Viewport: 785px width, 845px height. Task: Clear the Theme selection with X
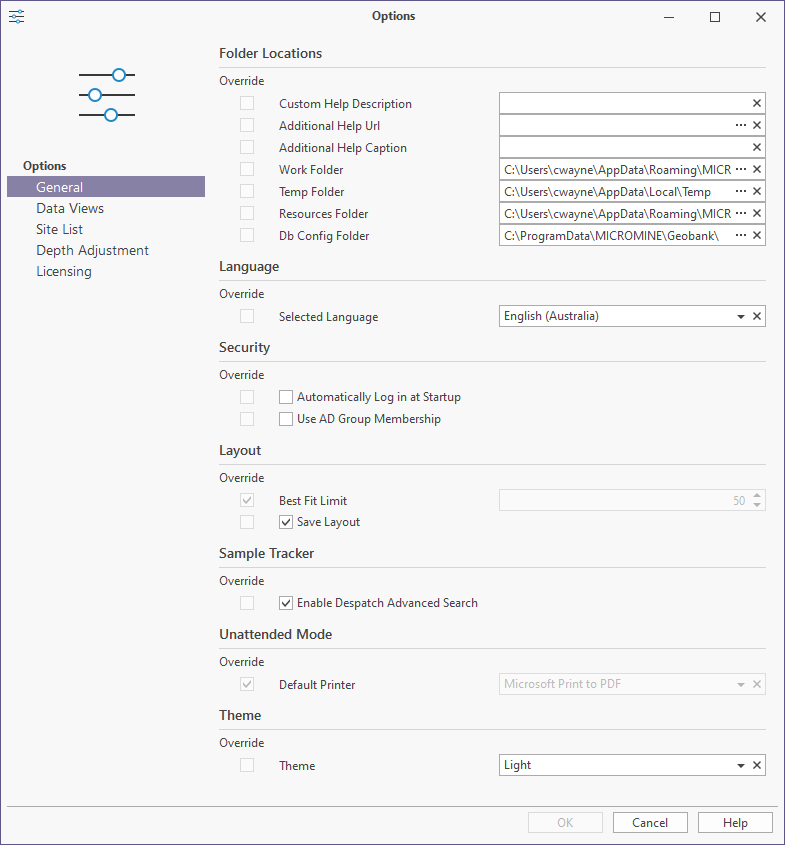(x=757, y=765)
